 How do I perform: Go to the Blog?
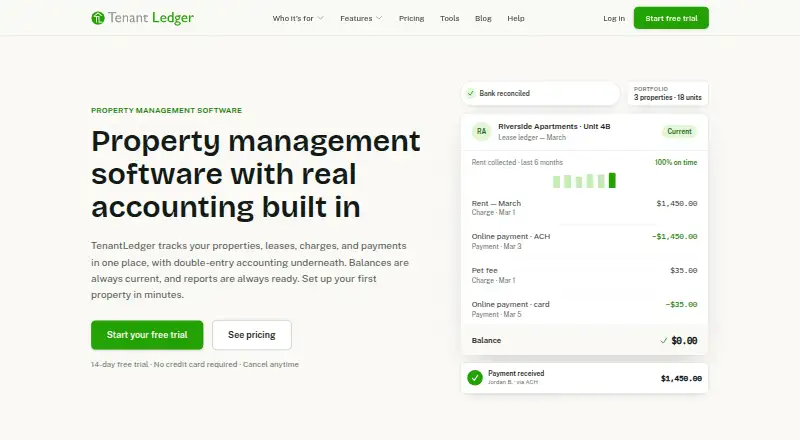click(483, 18)
